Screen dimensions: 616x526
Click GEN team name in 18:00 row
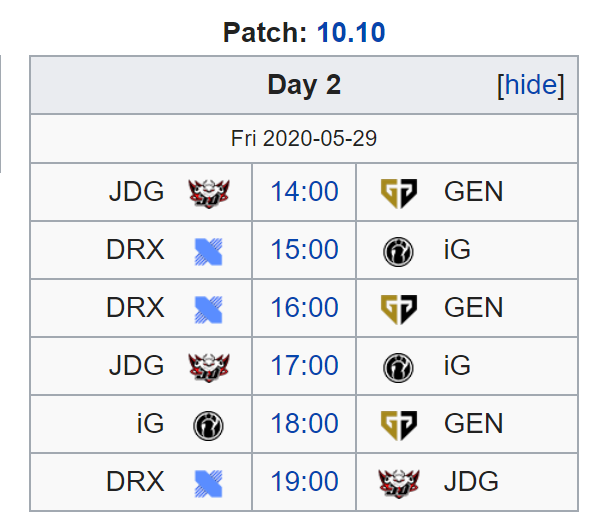[473, 423]
